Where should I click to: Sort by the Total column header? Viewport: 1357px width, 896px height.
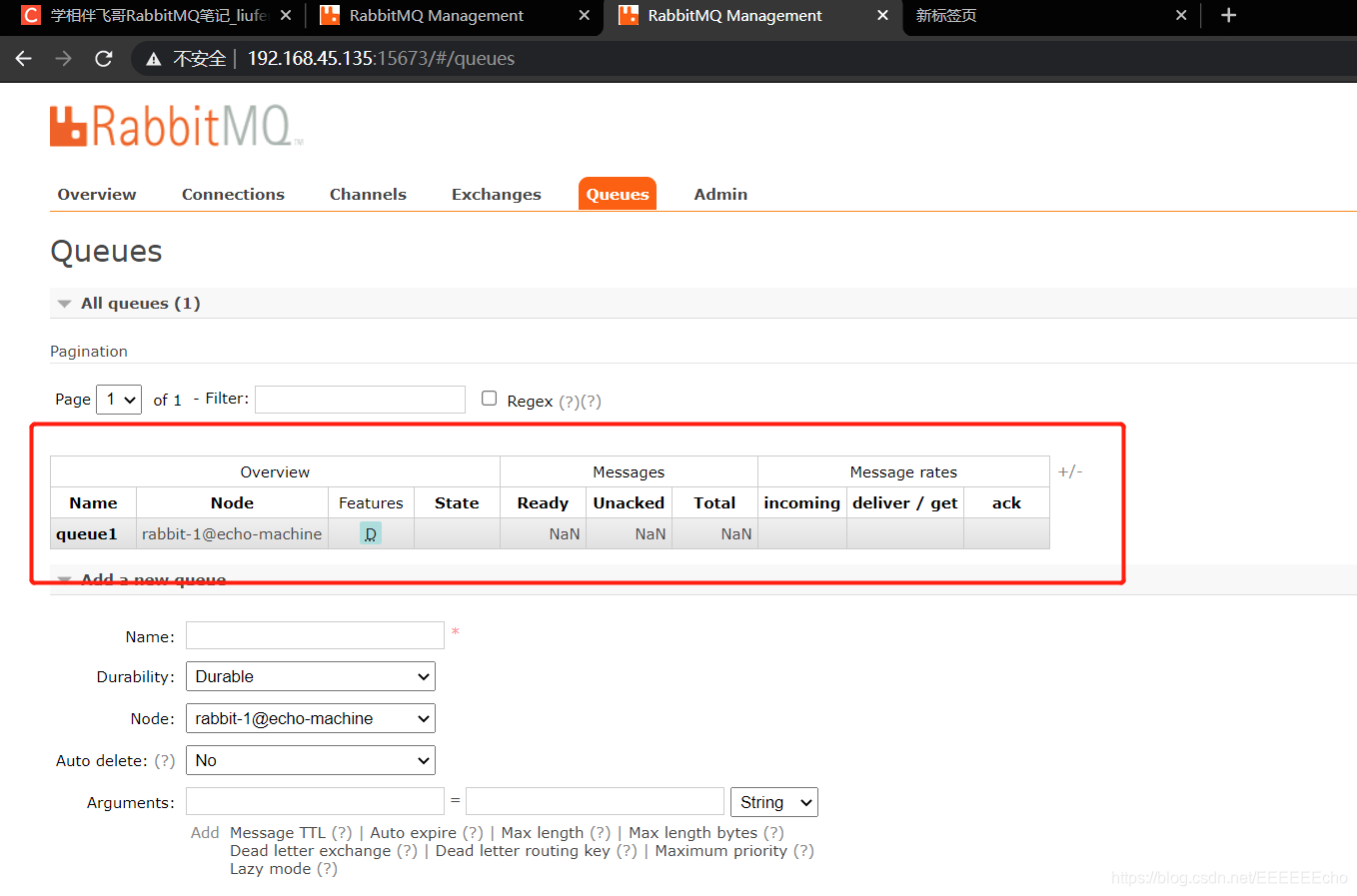714,502
